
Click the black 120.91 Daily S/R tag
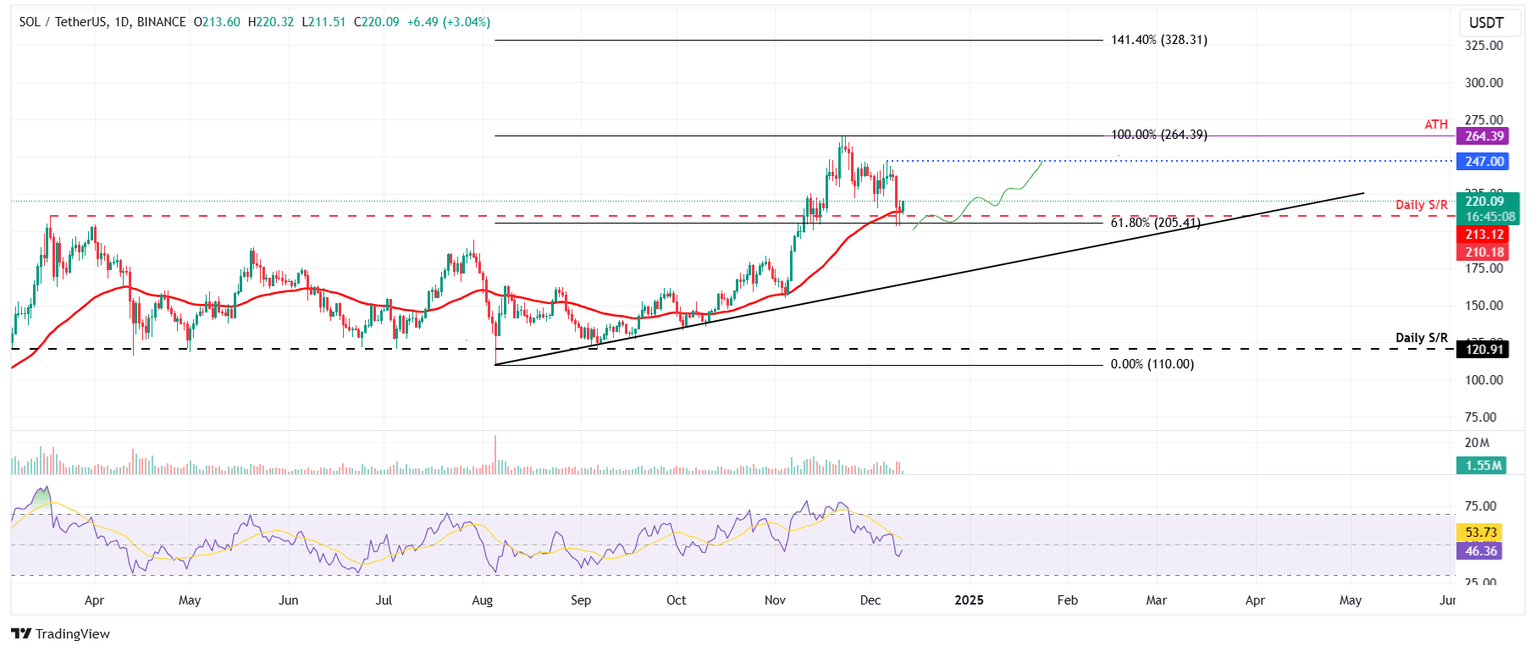(x=1482, y=350)
